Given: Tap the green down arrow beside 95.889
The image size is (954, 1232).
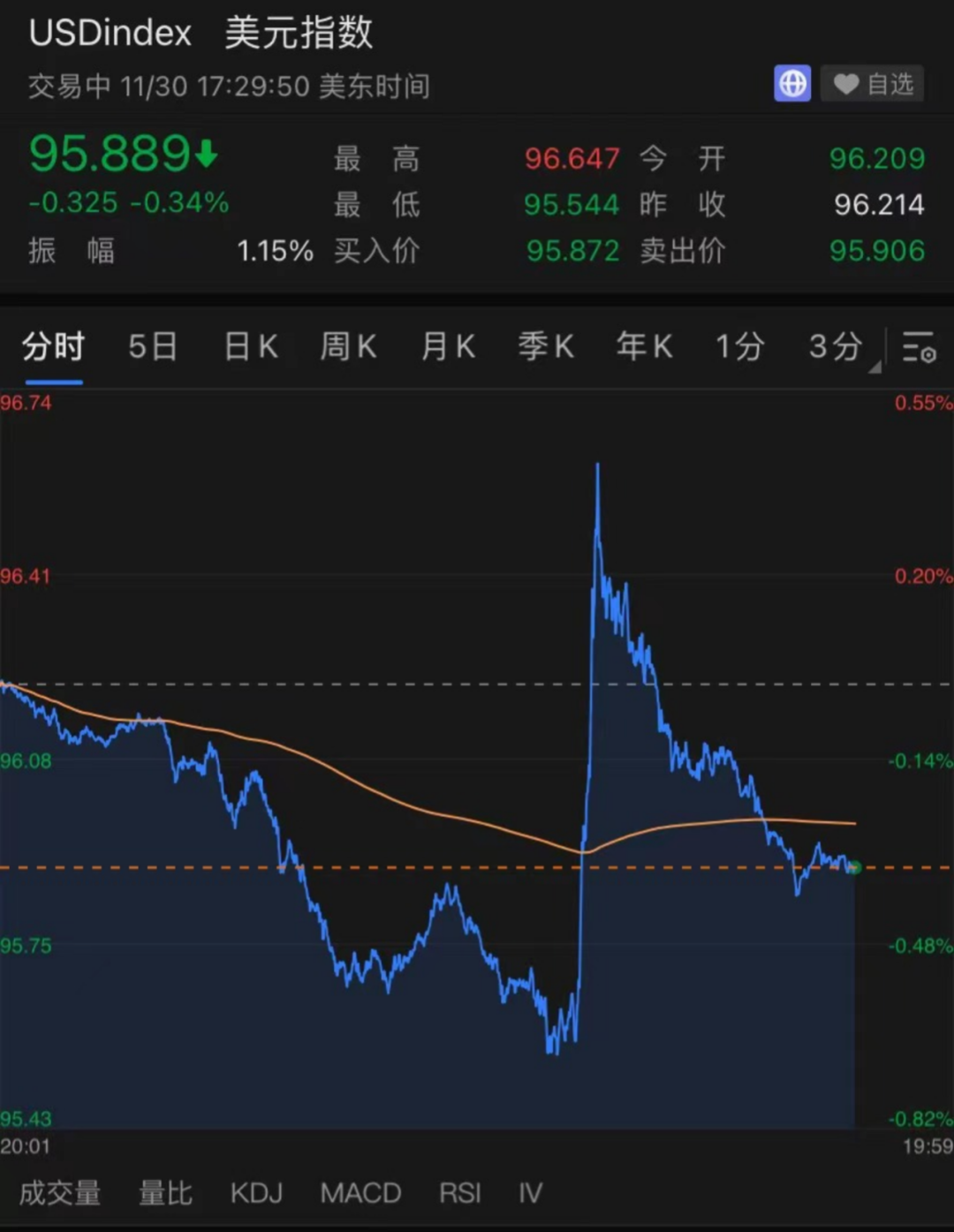Looking at the screenshot, I should [207, 154].
